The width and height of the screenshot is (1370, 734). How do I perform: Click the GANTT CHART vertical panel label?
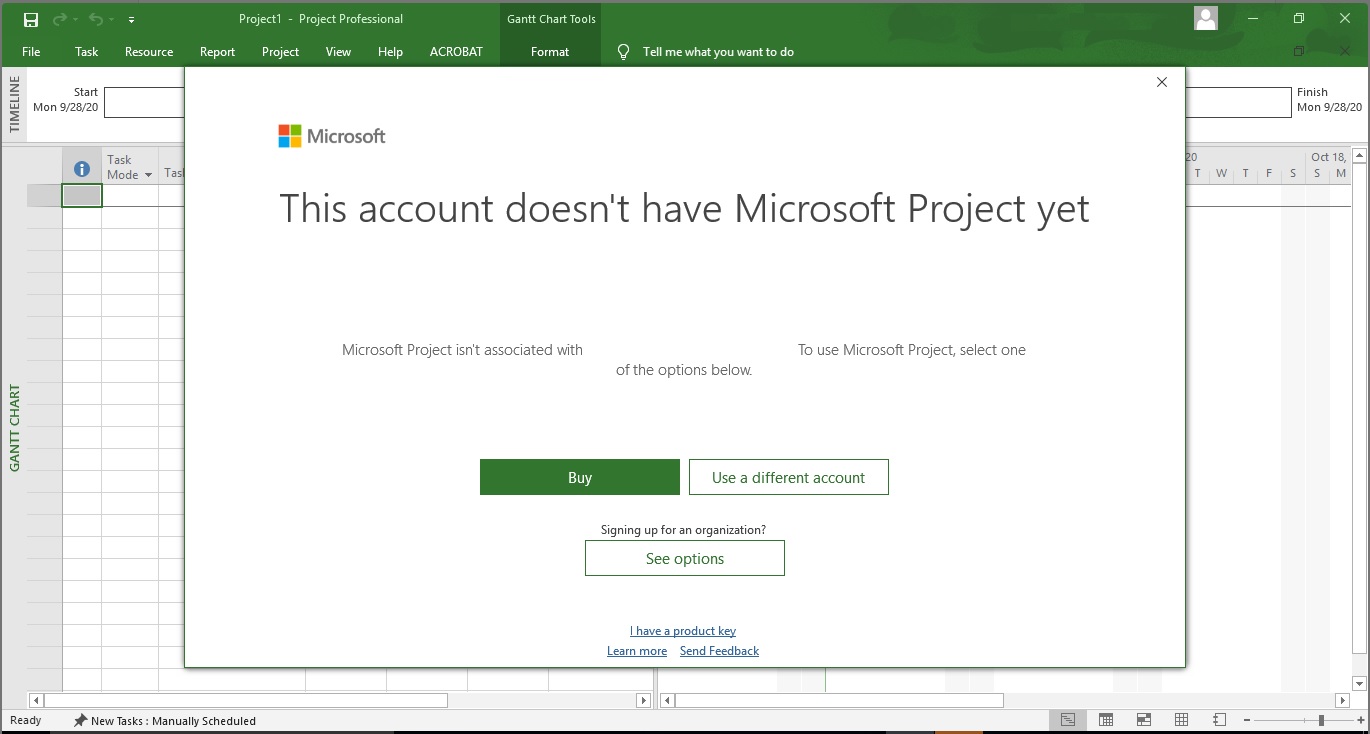[14, 427]
